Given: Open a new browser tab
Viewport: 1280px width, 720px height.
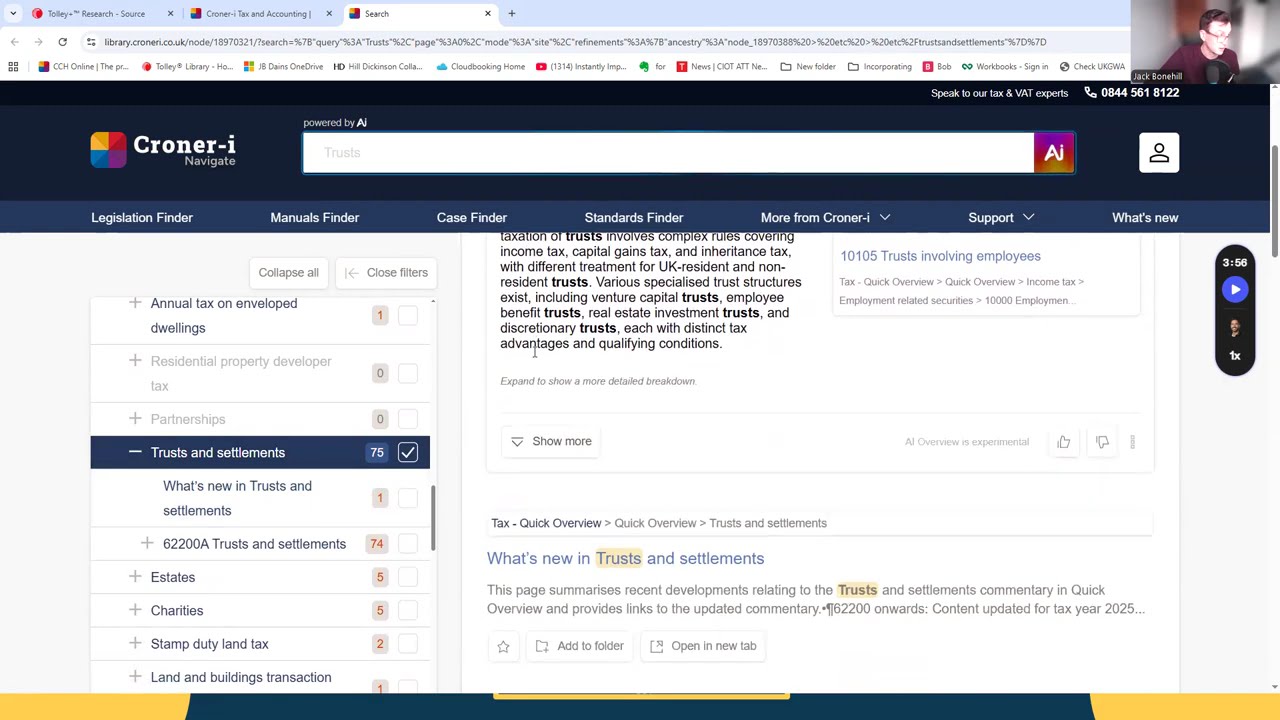Looking at the screenshot, I should [x=511, y=14].
